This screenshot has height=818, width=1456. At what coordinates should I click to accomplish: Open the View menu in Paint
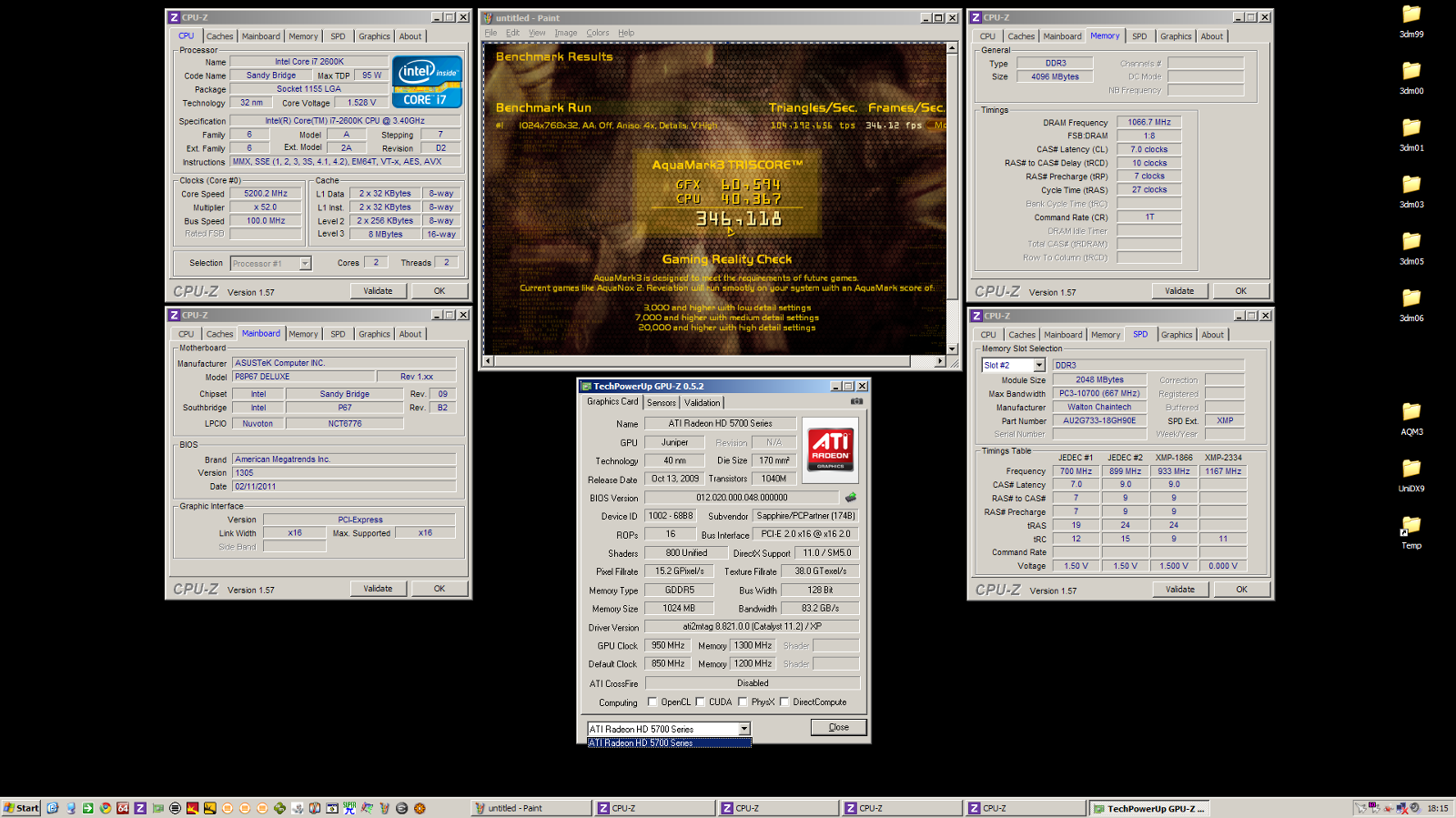[537, 33]
